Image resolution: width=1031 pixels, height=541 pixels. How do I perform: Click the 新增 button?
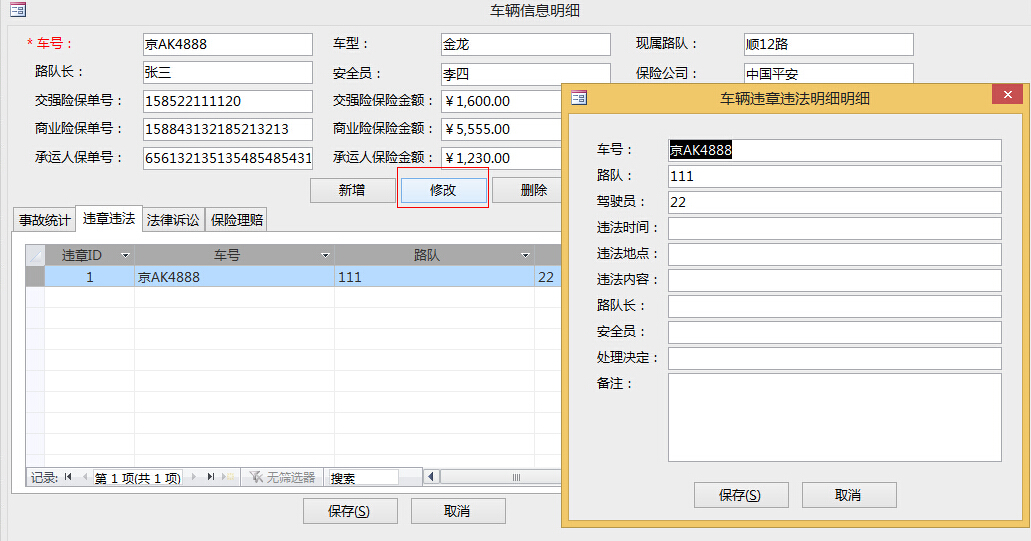(352, 190)
